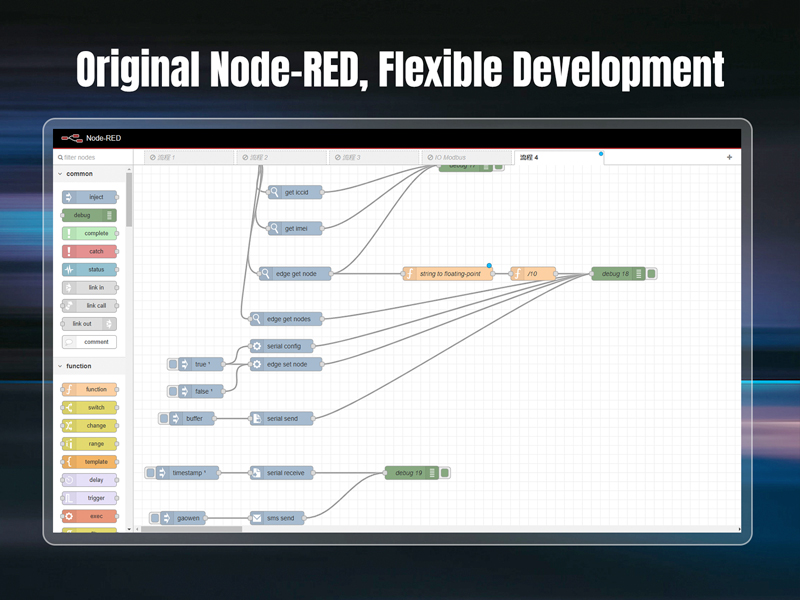The height and width of the screenshot is (600, 800).
Task: Select the switch node in palette
Action: tap(90, 408)
